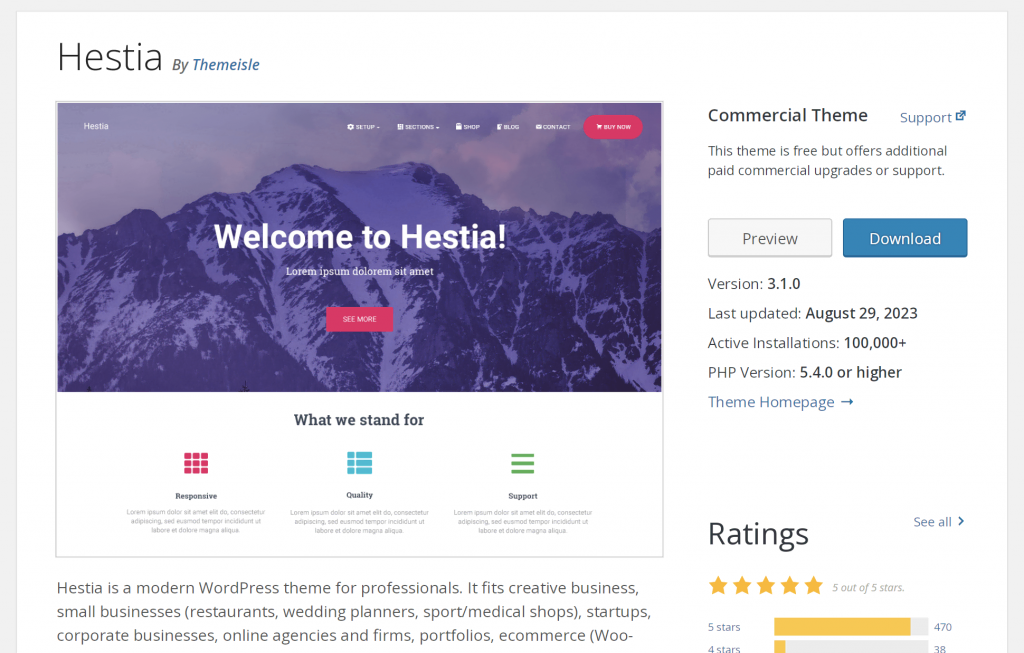Viewport: 1024px width, 653px height.
Task: Click the red Responsive grid icon
Action: tap(196, 463)
